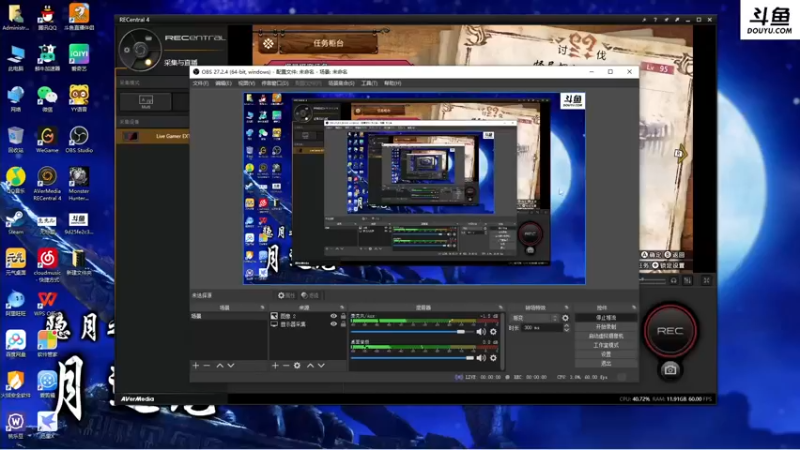800x450 pixels.
Task: Open the WeChat (微信) desktop icon
Action: pyautogui.click(x=47, y=98)
